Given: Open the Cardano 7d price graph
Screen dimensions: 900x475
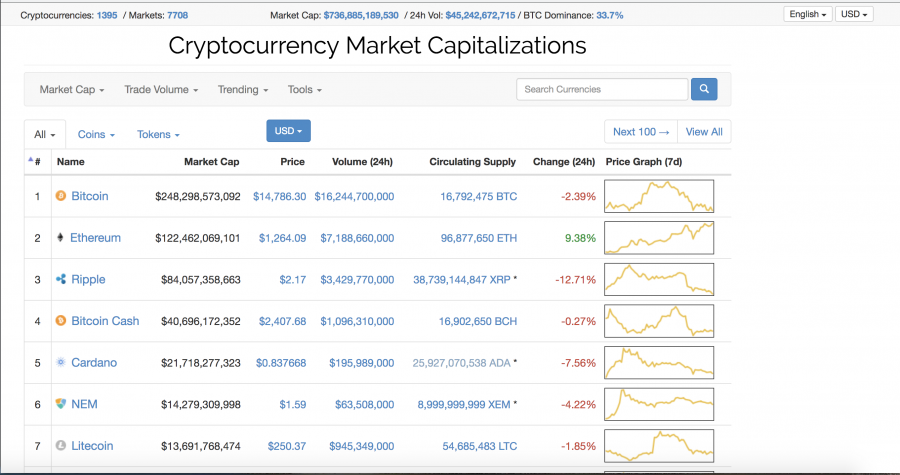Looking at the screenshot, I should 659,363.
